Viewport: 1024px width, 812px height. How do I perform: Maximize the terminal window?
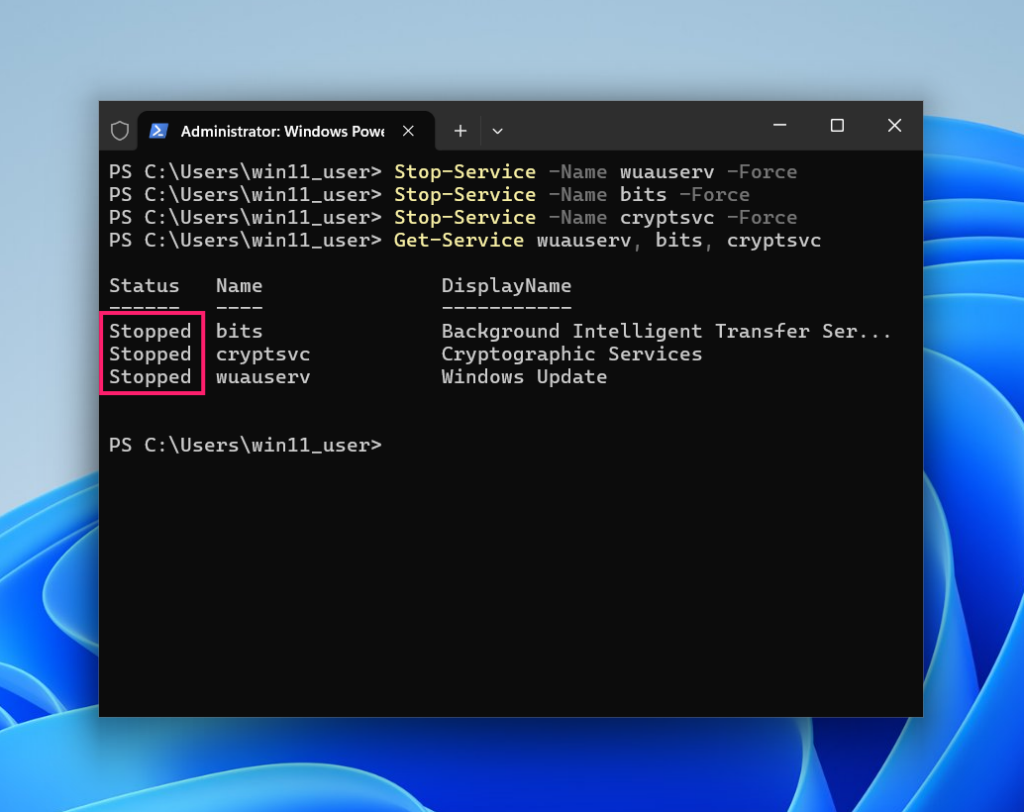pos(837,125)
